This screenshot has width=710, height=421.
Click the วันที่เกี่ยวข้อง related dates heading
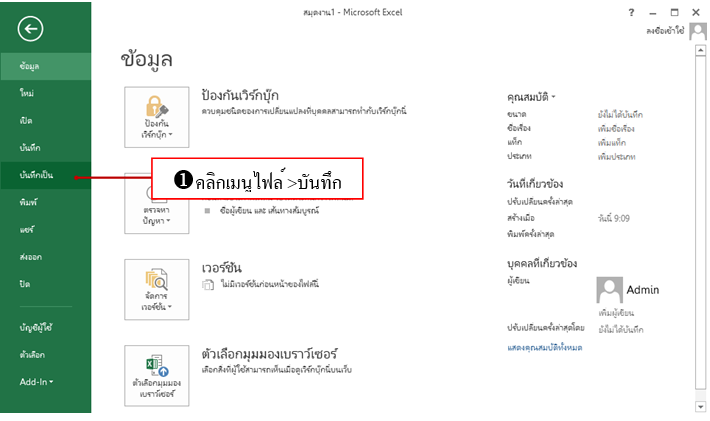tap(535, 184)
